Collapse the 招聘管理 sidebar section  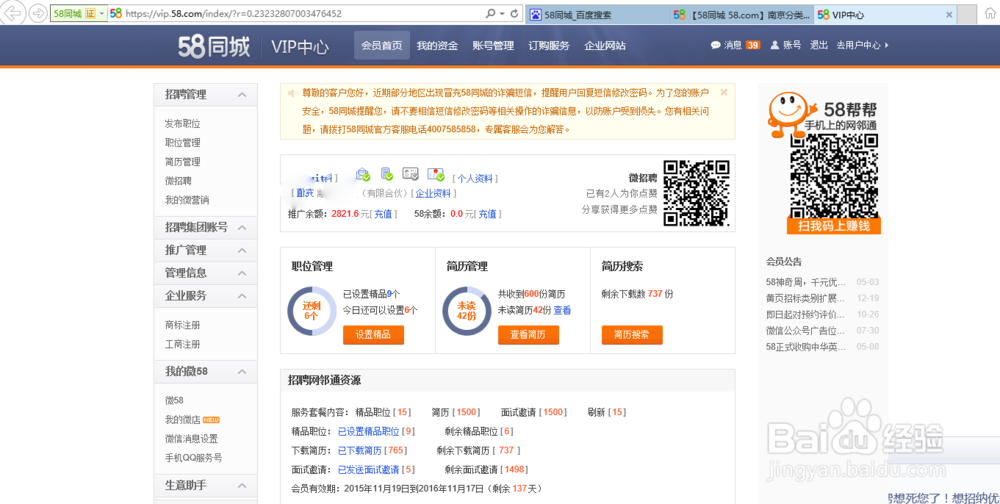(242, 94)
